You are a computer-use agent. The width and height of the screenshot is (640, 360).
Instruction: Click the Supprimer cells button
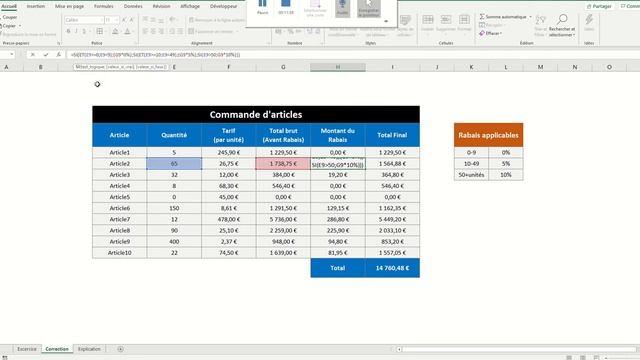click(x=446, y=23)
